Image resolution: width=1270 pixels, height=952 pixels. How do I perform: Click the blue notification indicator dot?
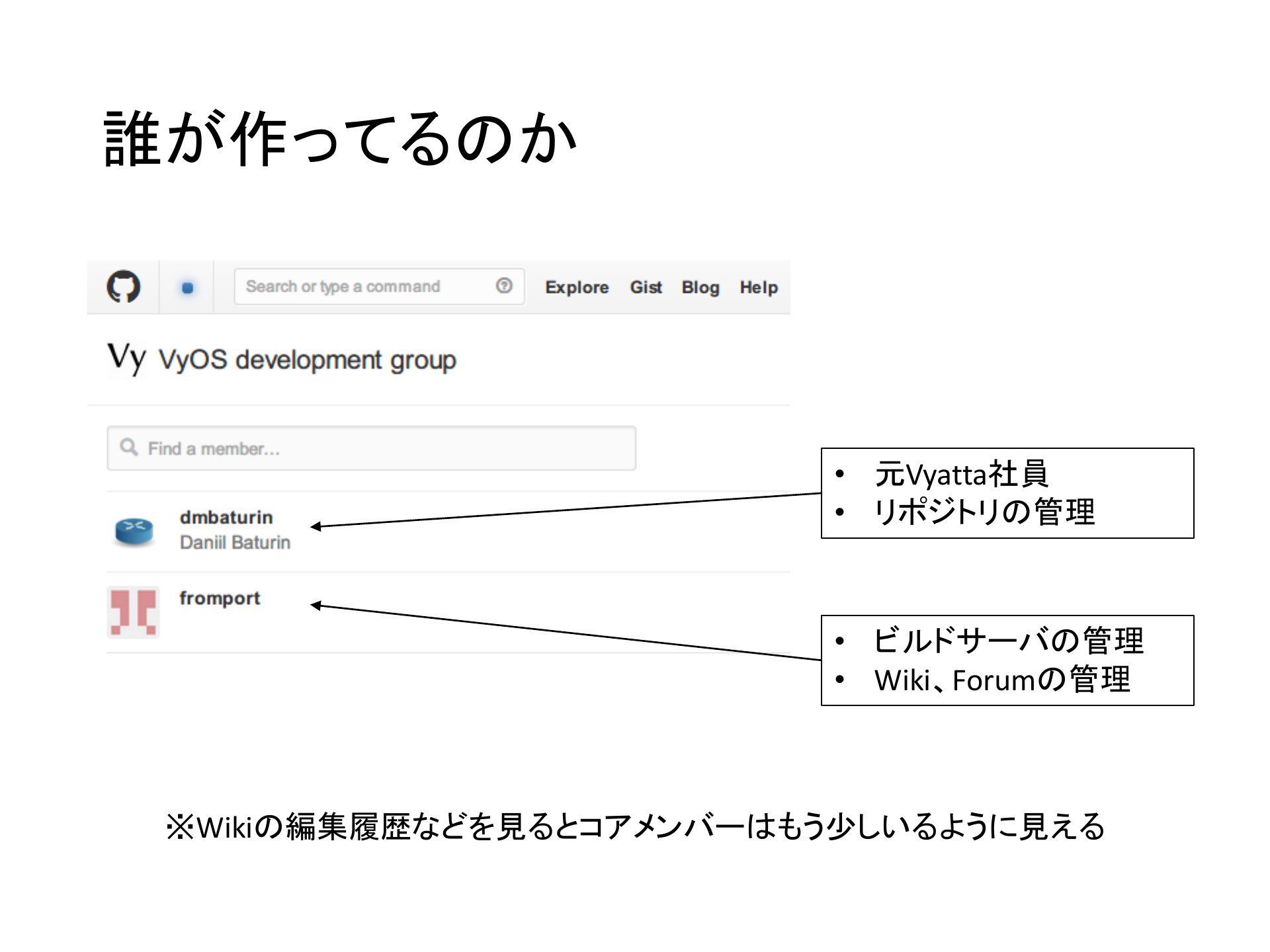[x=187, y=288]
